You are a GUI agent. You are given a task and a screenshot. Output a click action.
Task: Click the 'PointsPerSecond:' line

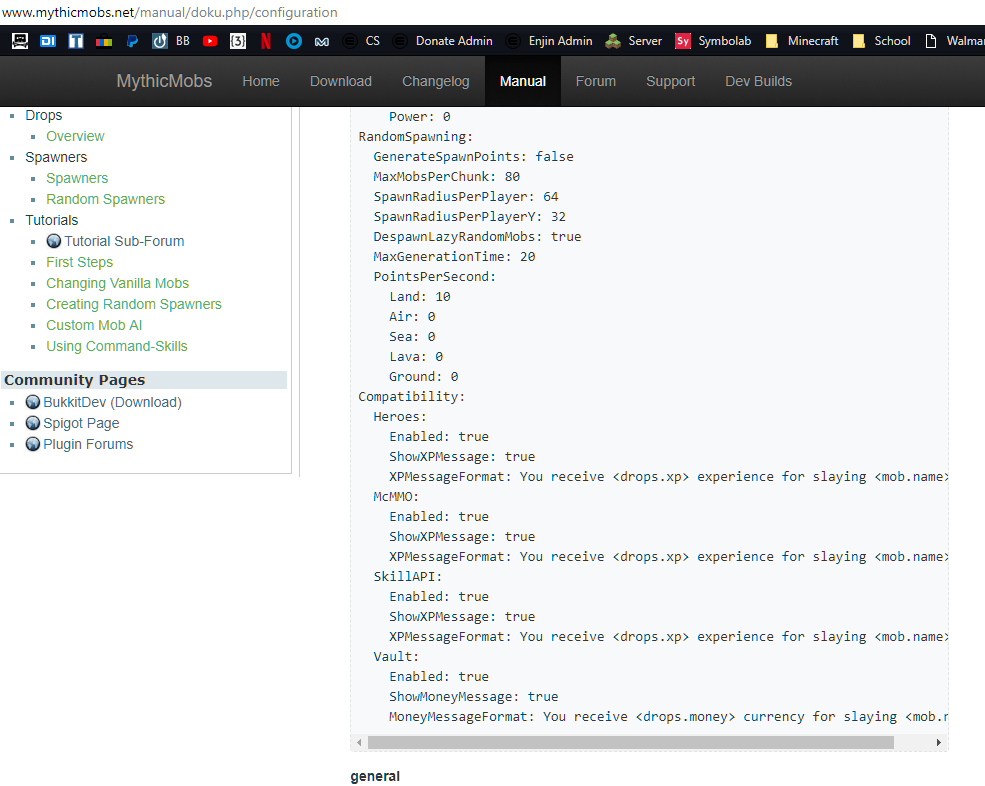click(x=435, y=277)
